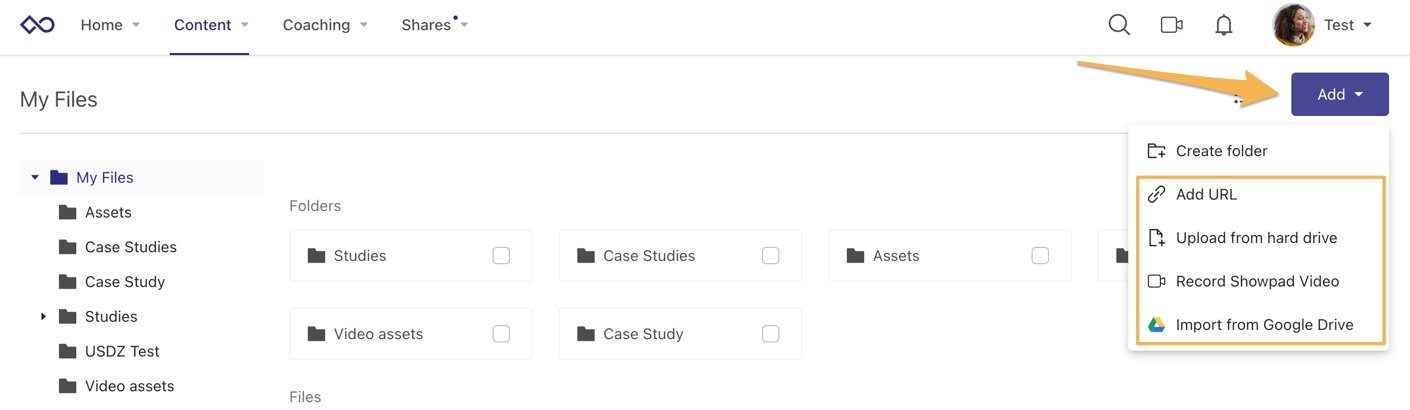Choose Upload from hard drive option
The image size is (1410, 410).
pyautogui.click(x=1256, y=238)
